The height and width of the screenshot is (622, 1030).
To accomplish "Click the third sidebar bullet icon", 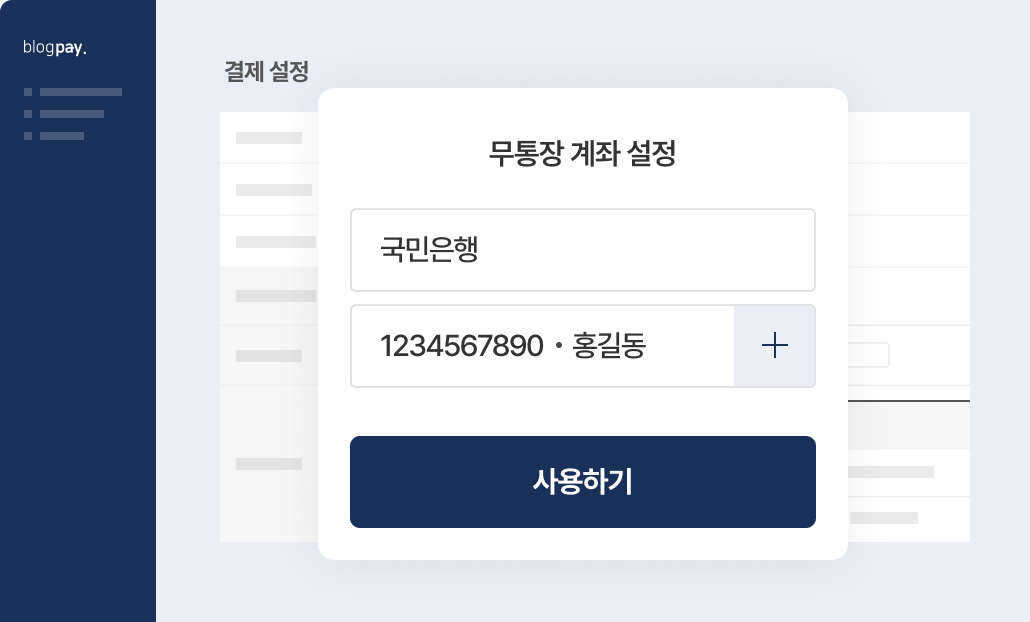I will [28, 136].
